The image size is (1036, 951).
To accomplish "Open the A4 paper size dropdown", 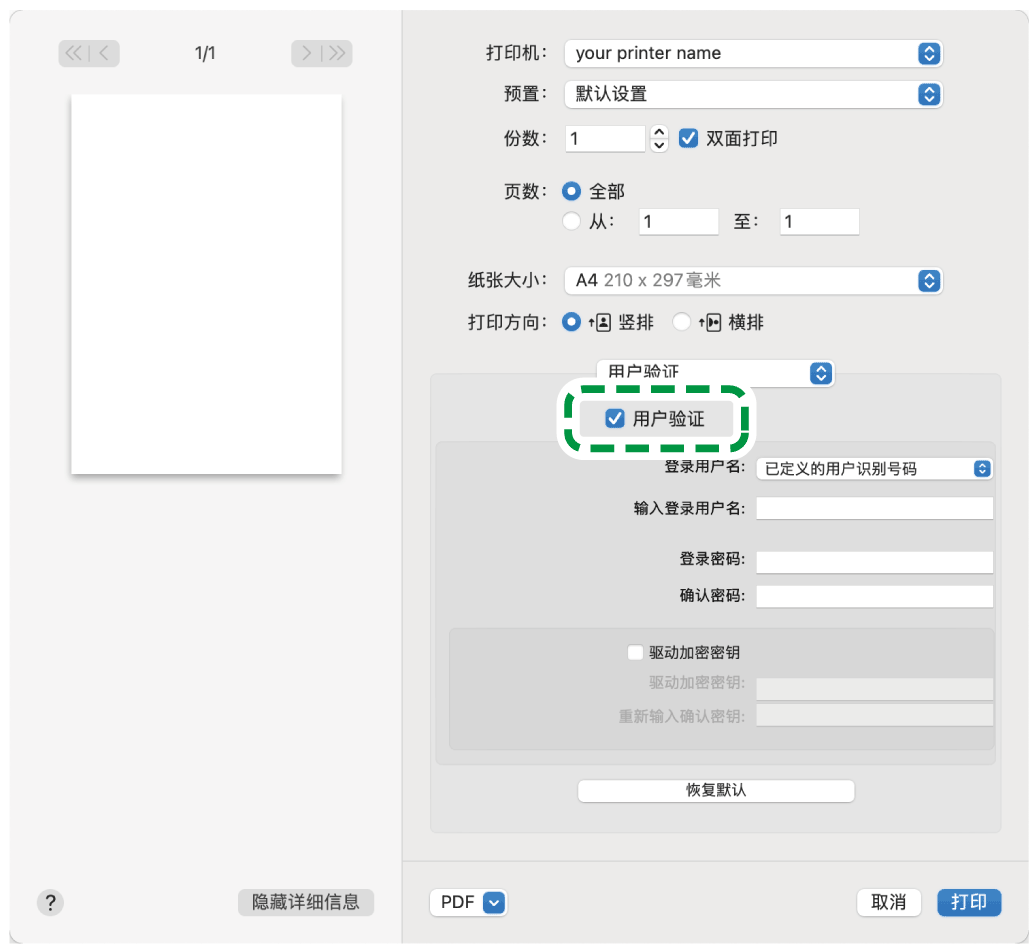I will tap(752, 281).
